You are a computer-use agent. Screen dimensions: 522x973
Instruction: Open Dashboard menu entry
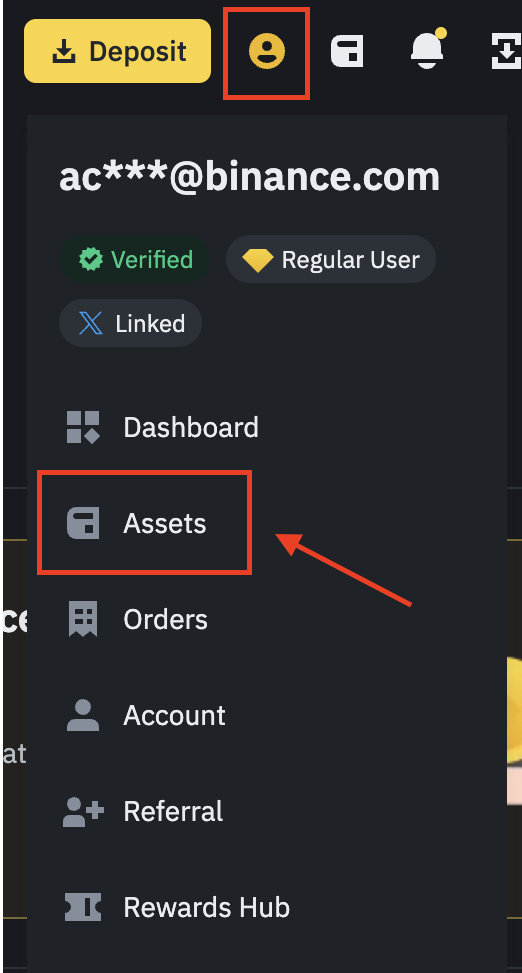(x=163, y=428)
